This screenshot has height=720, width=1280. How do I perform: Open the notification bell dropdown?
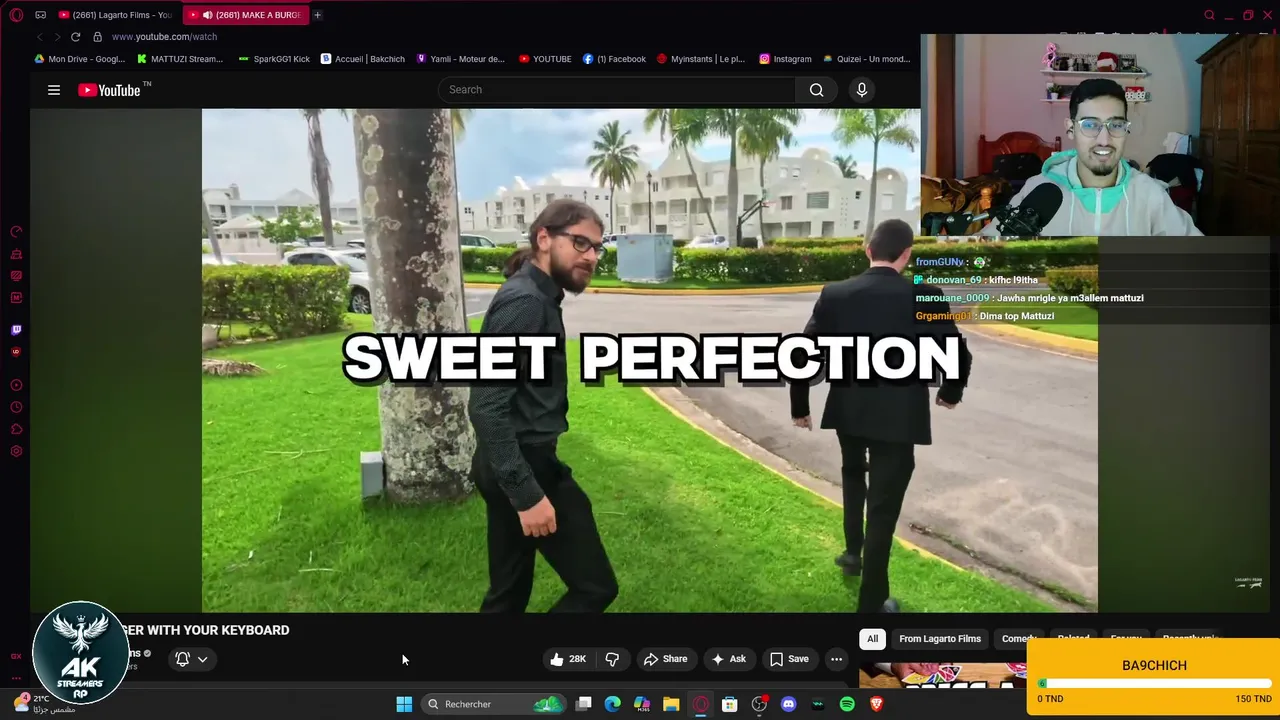tap(191, 659)
